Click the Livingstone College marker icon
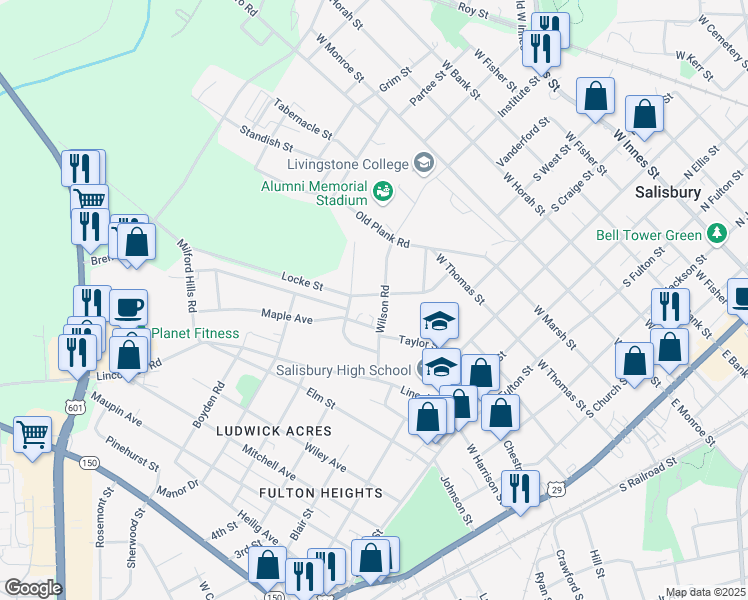 pyautogui.click(x=423, y=164)
